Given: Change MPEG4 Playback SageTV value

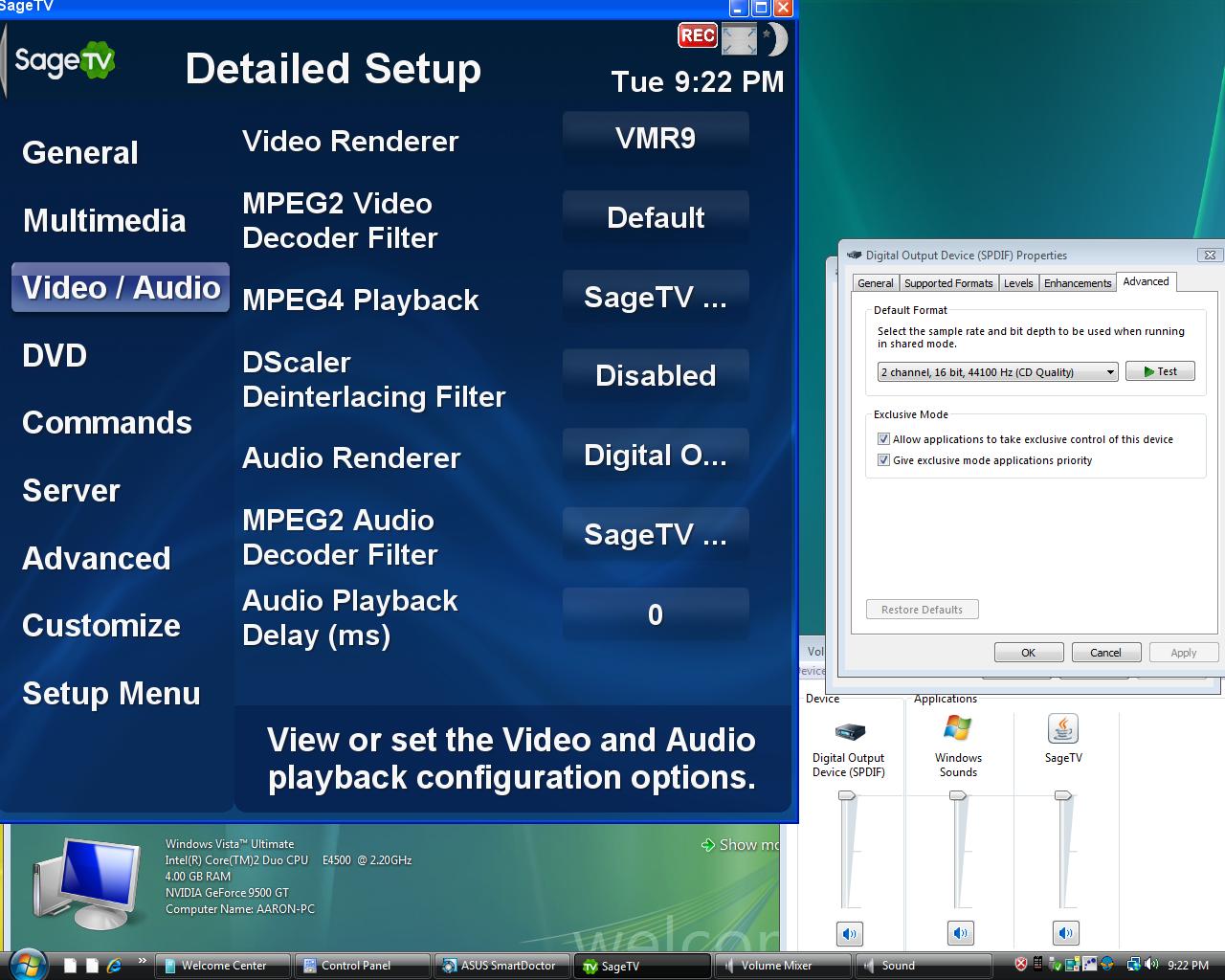Looking at the screenshot, I should coord(656,298).
